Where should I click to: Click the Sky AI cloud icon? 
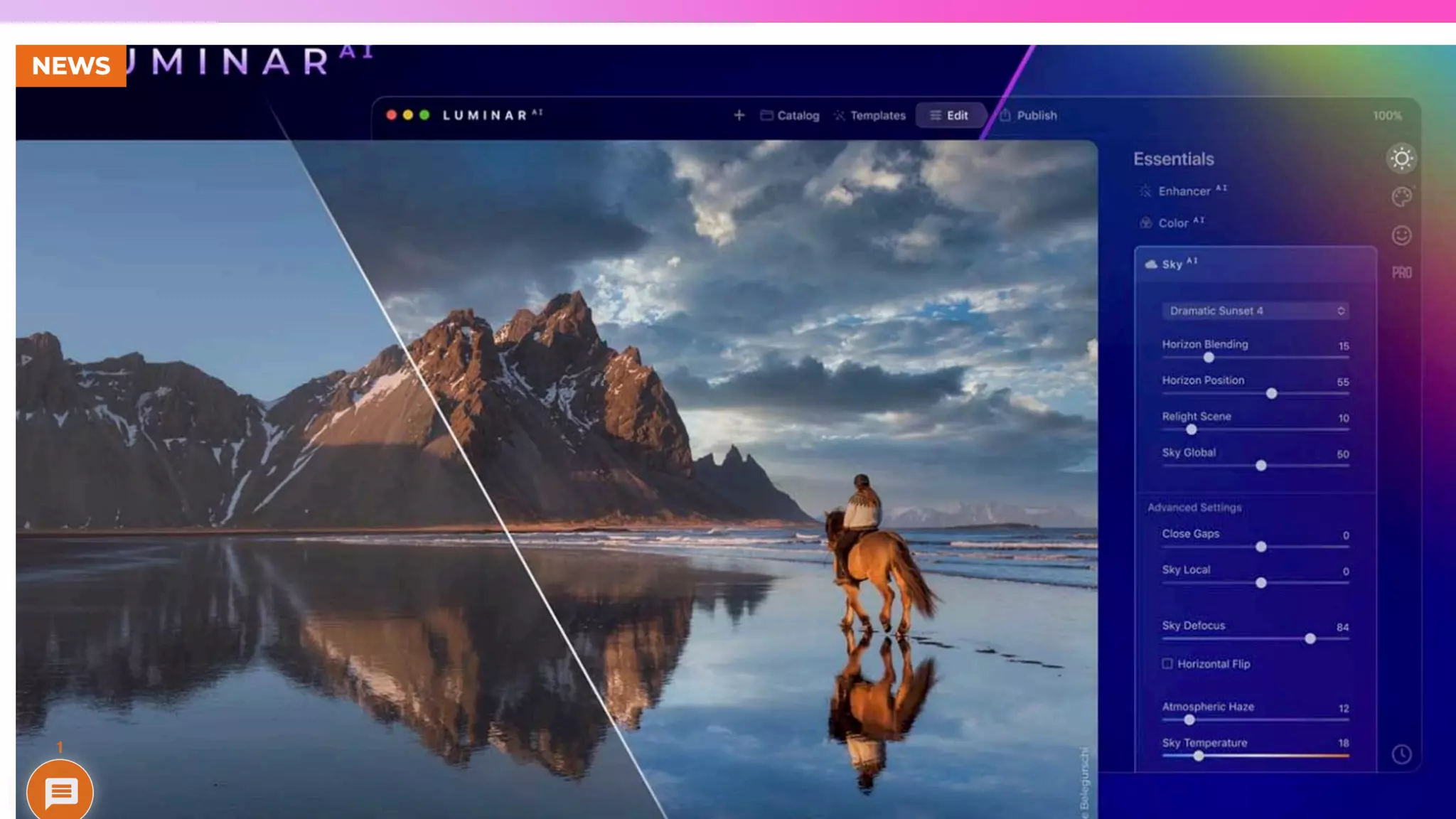pos(1151,264)
